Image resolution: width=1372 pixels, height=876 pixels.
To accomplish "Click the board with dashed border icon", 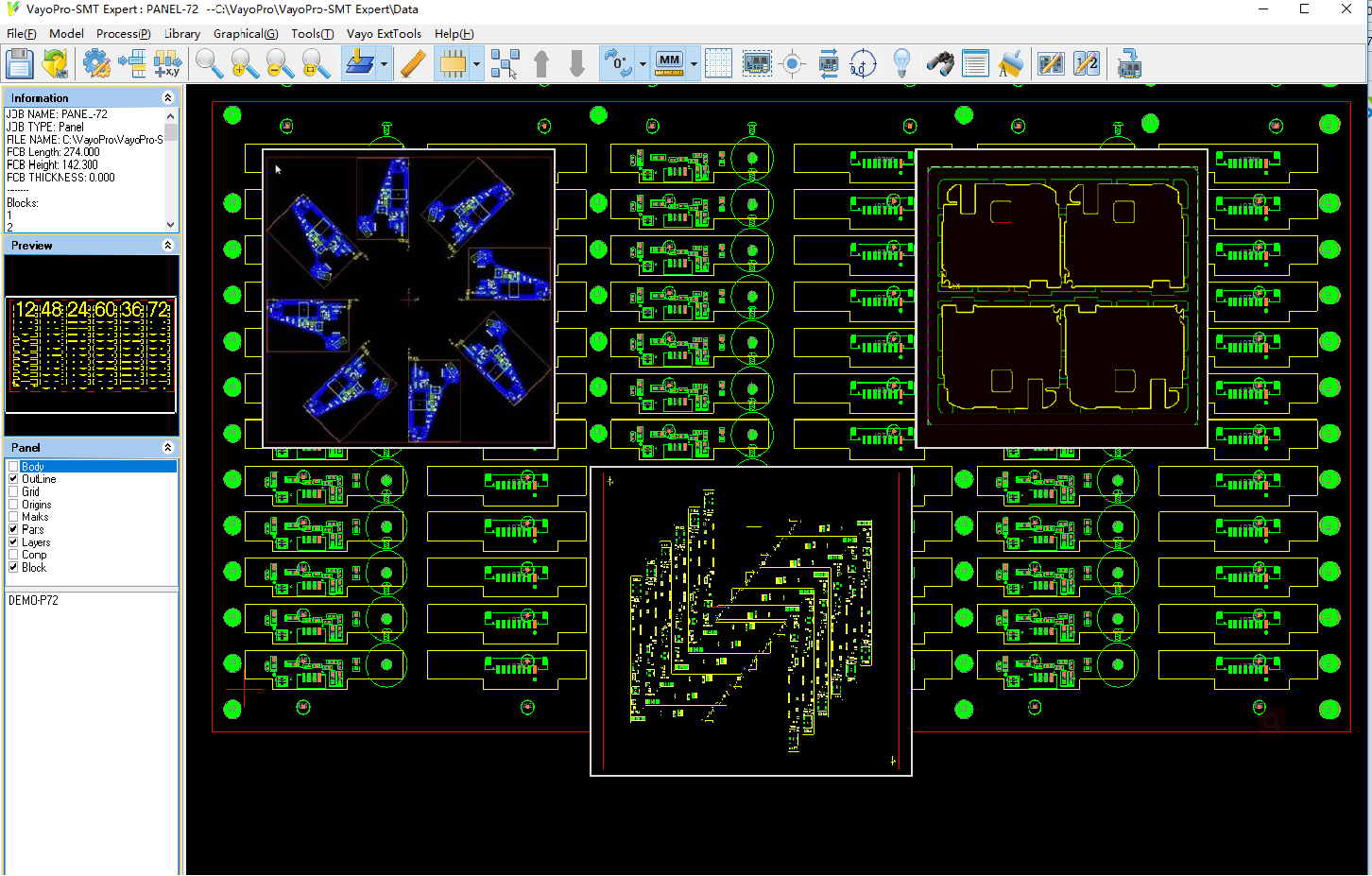I will point(757,64).
